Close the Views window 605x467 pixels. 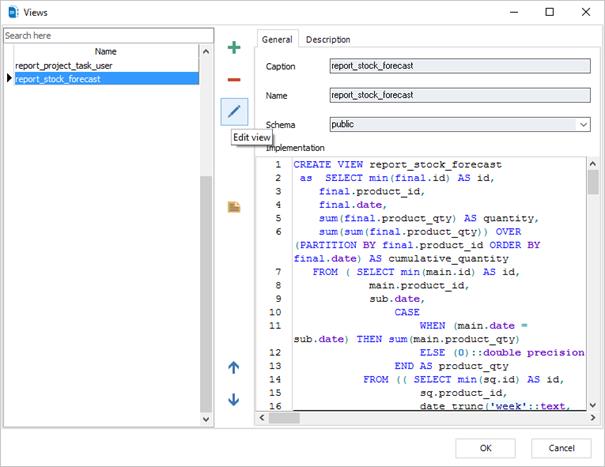[586, 12]
